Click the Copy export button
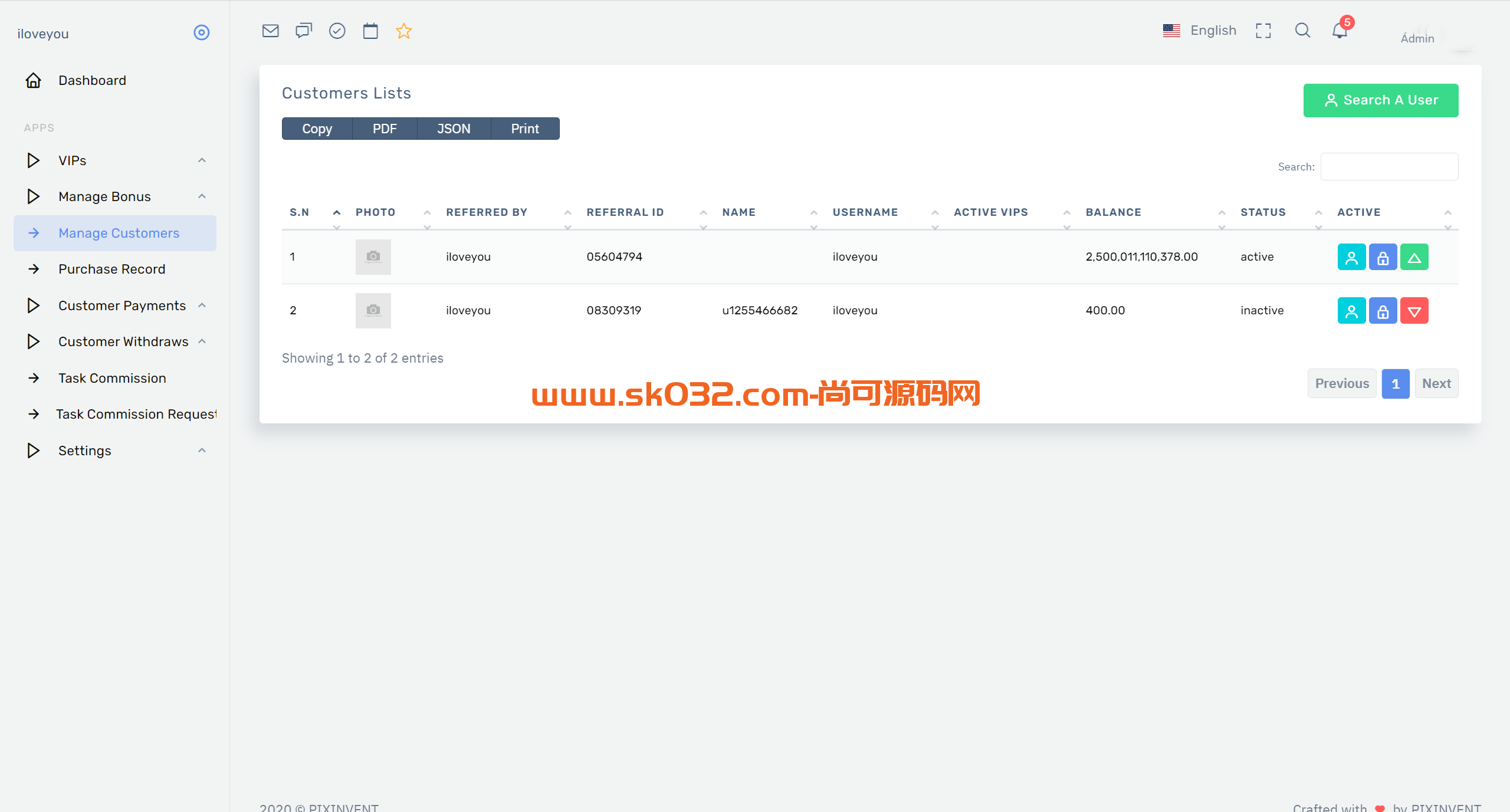The width and height of the screenshot is (1510, 812). [317, 129]
